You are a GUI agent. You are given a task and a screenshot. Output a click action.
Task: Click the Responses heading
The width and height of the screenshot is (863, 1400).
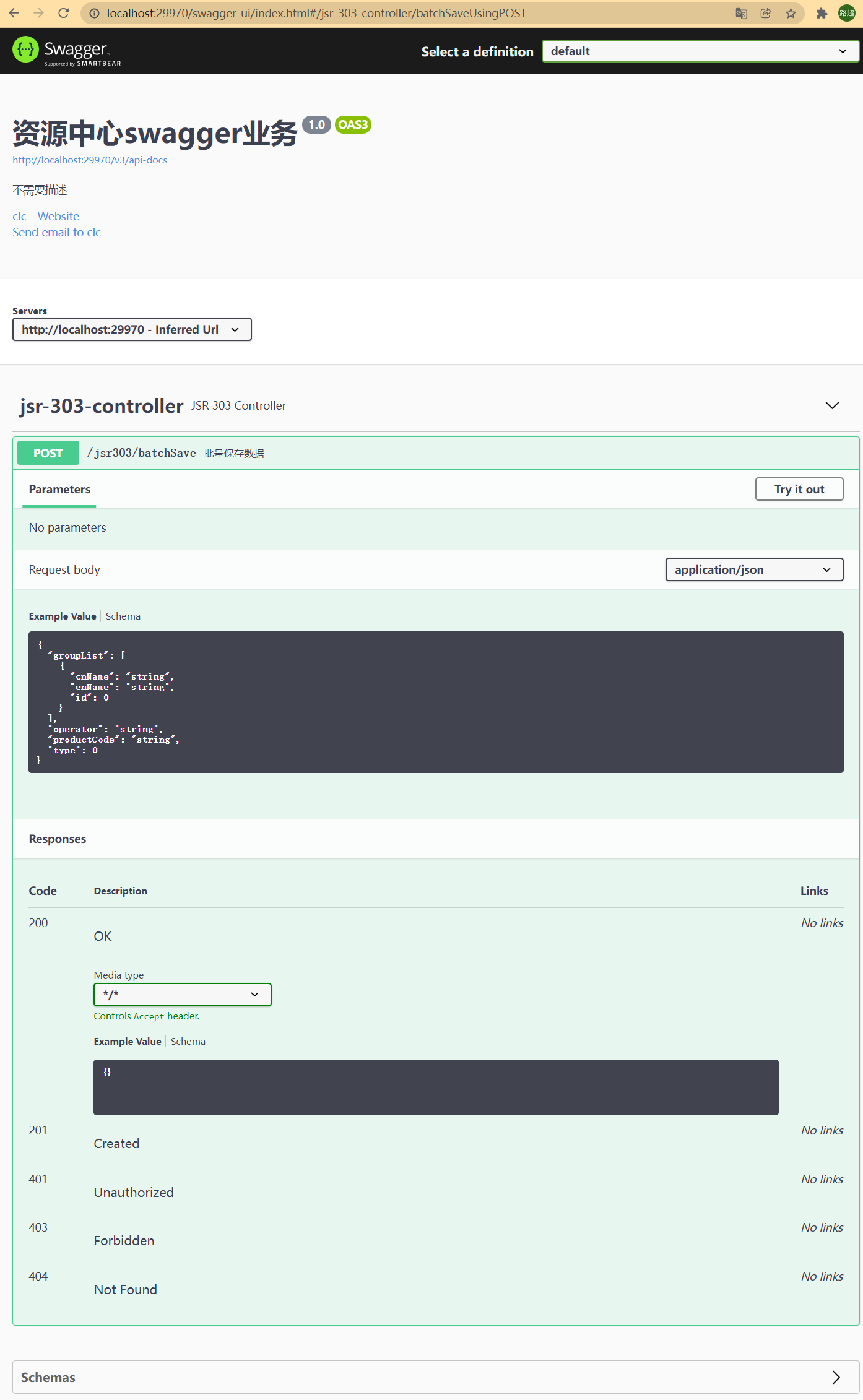click(58, 839)
